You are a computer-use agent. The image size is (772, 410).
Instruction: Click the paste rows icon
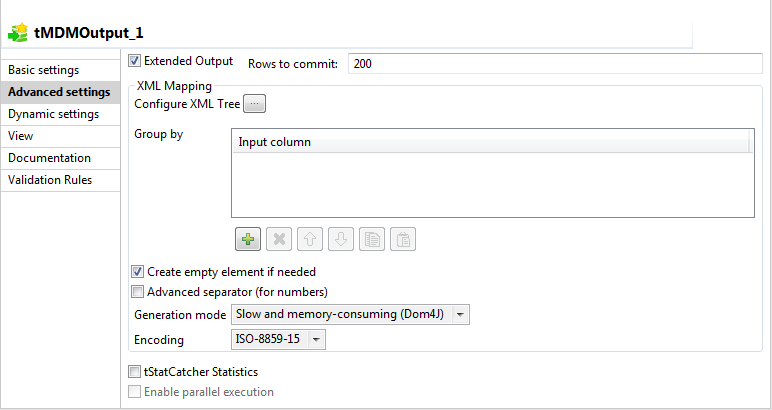(x=402, y=239)
